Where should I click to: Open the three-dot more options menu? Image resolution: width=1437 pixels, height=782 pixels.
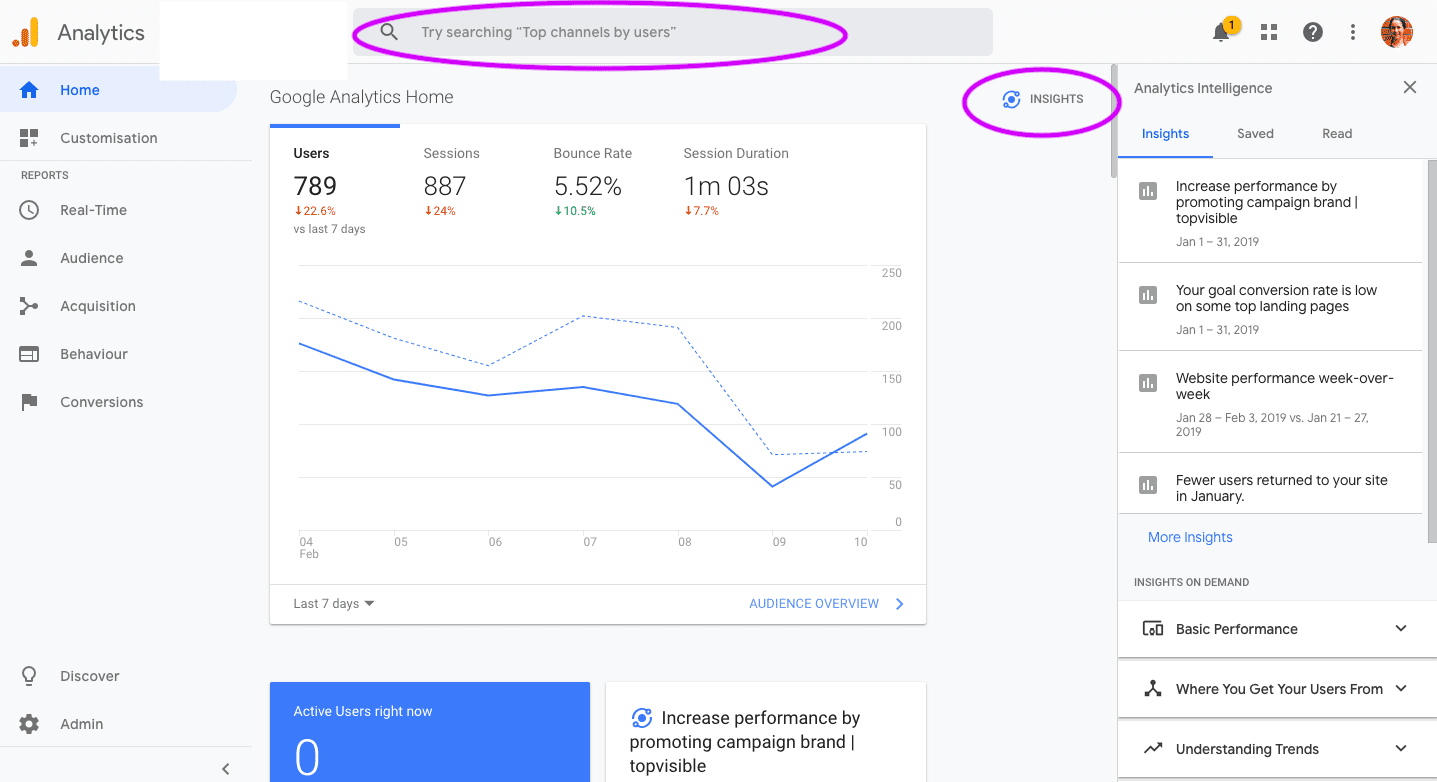click(x=1353, y=32)
